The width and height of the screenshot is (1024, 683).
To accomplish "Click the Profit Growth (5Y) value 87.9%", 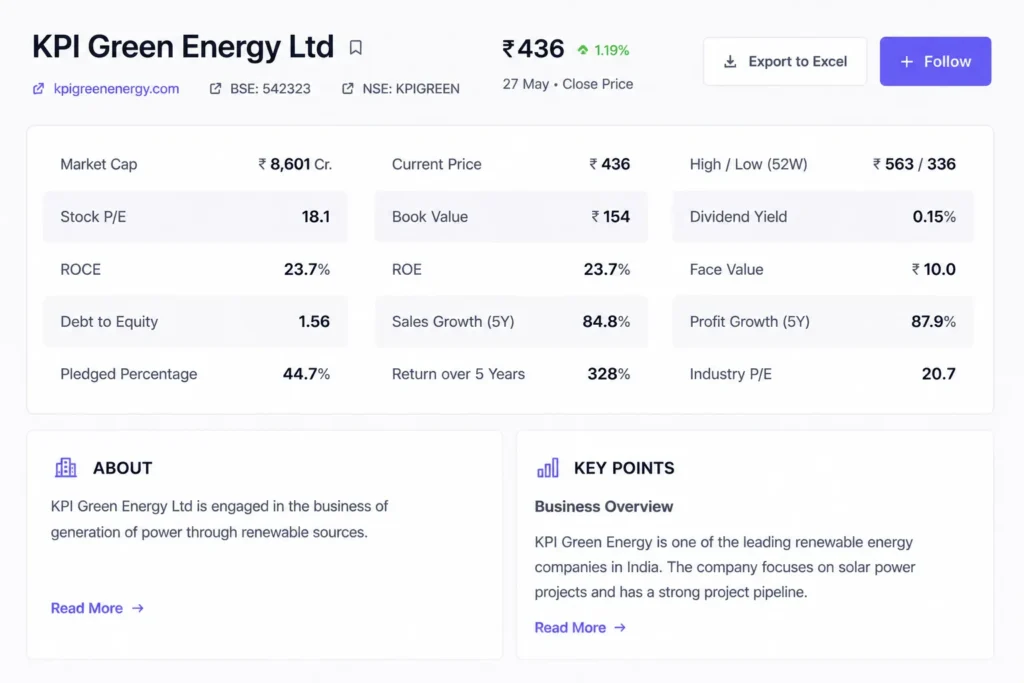I will pos(933,322).
